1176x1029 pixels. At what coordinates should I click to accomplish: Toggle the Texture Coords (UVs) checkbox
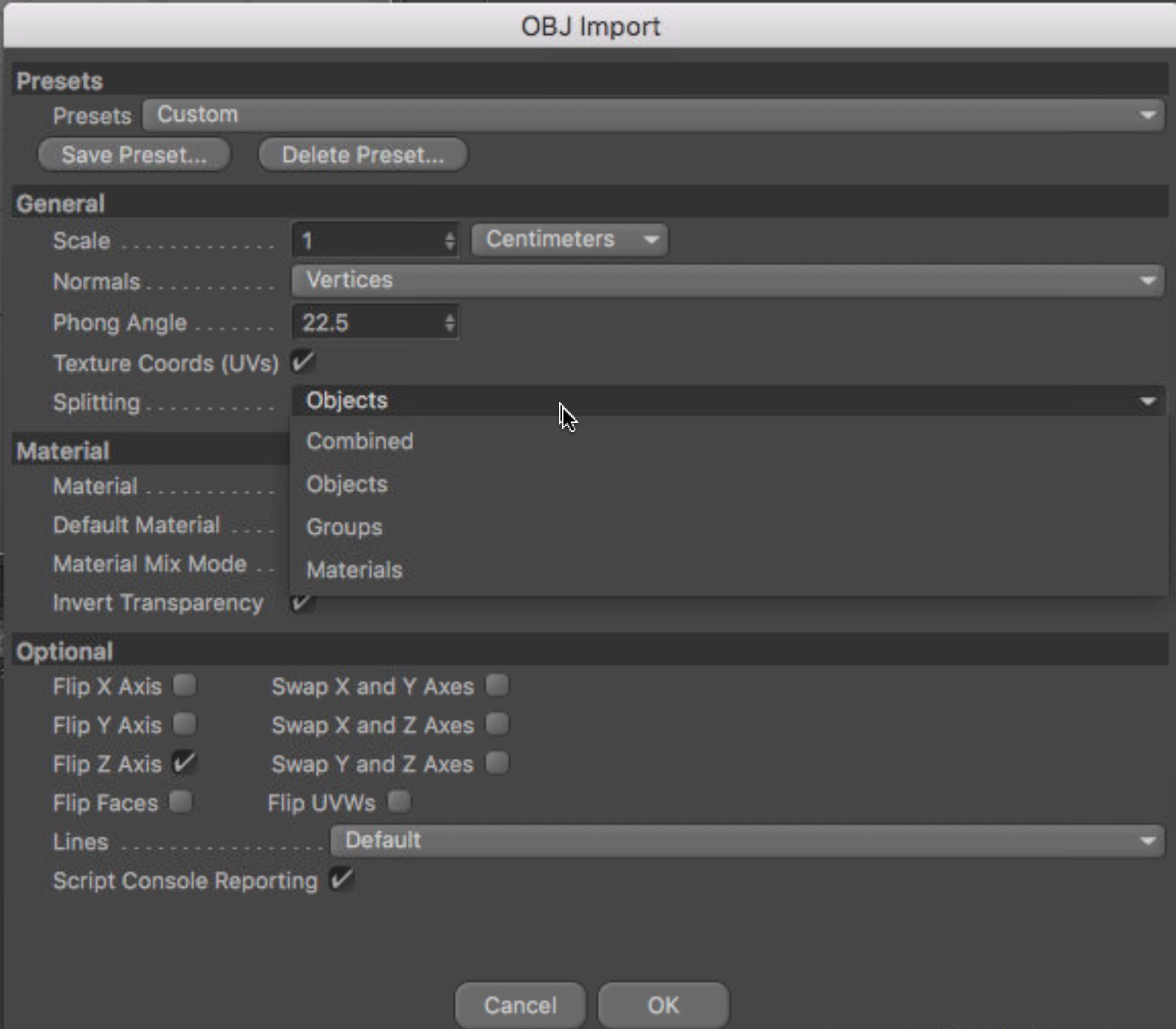pyautogui.click(x=302, y=362)
